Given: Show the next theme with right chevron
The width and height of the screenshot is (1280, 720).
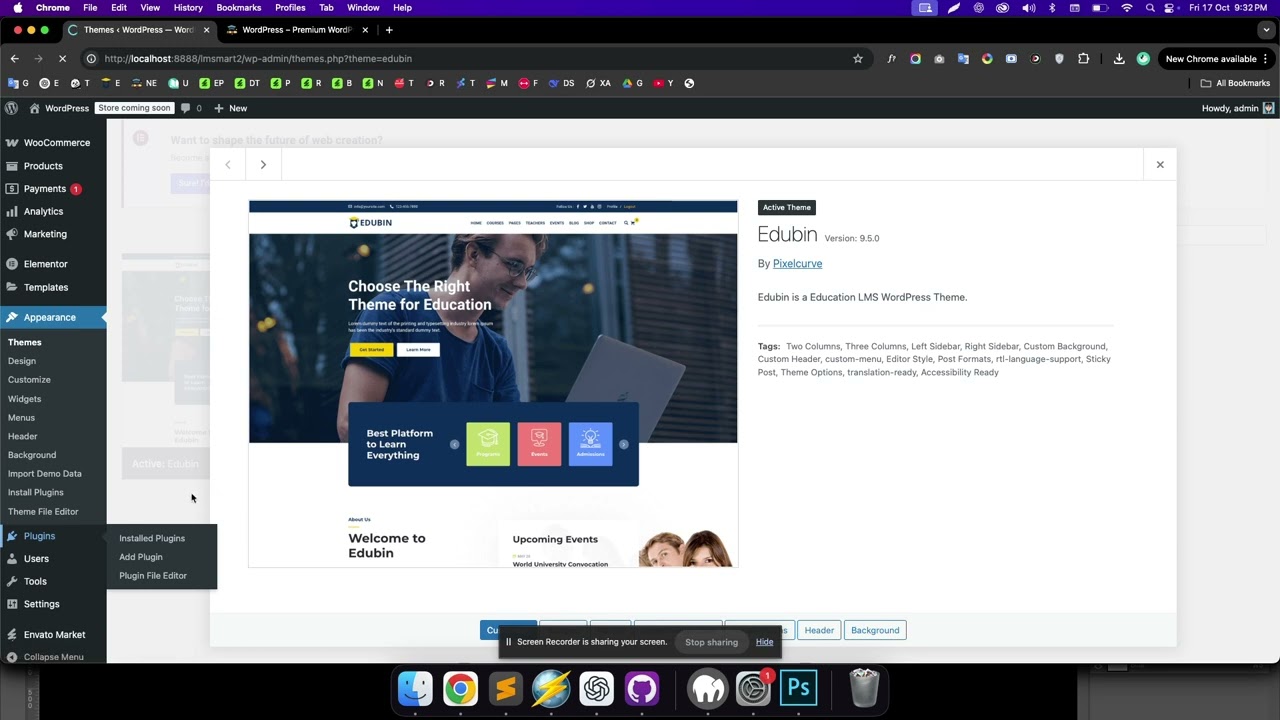Looking at the screenshot, I should tap(263, 165).
